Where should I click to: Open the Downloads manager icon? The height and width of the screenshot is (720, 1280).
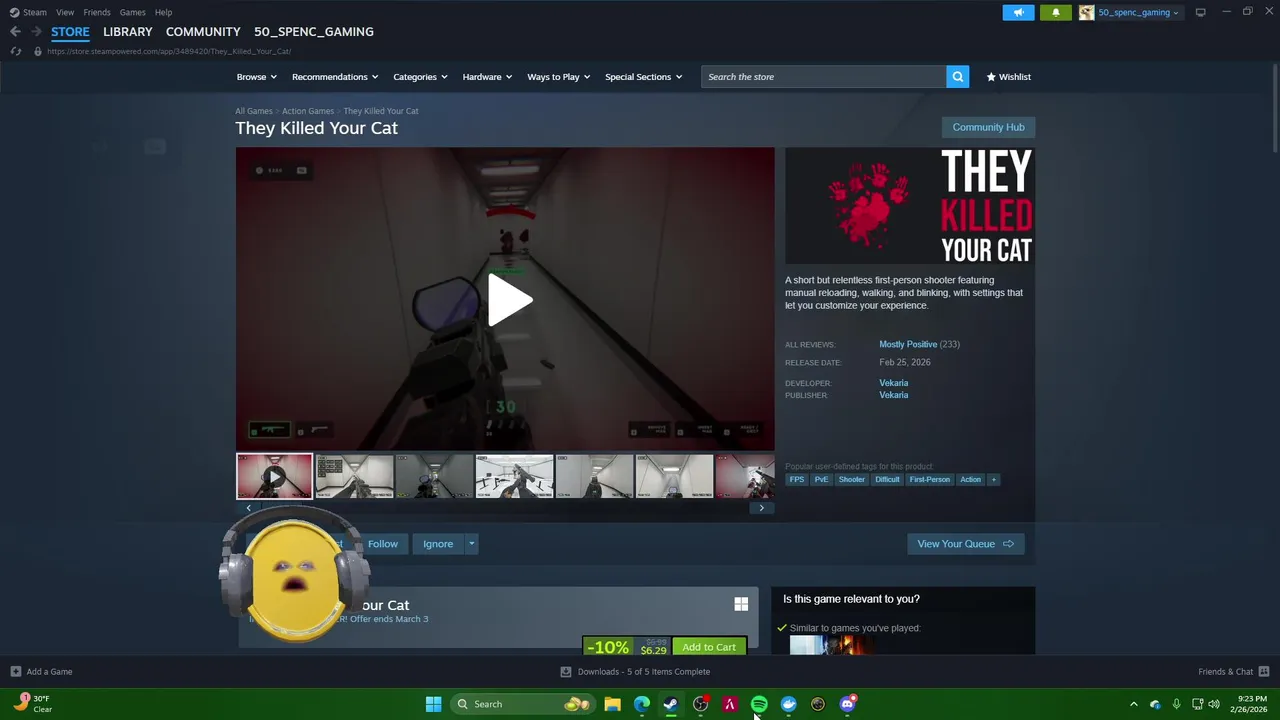click(x=566, y=672)
